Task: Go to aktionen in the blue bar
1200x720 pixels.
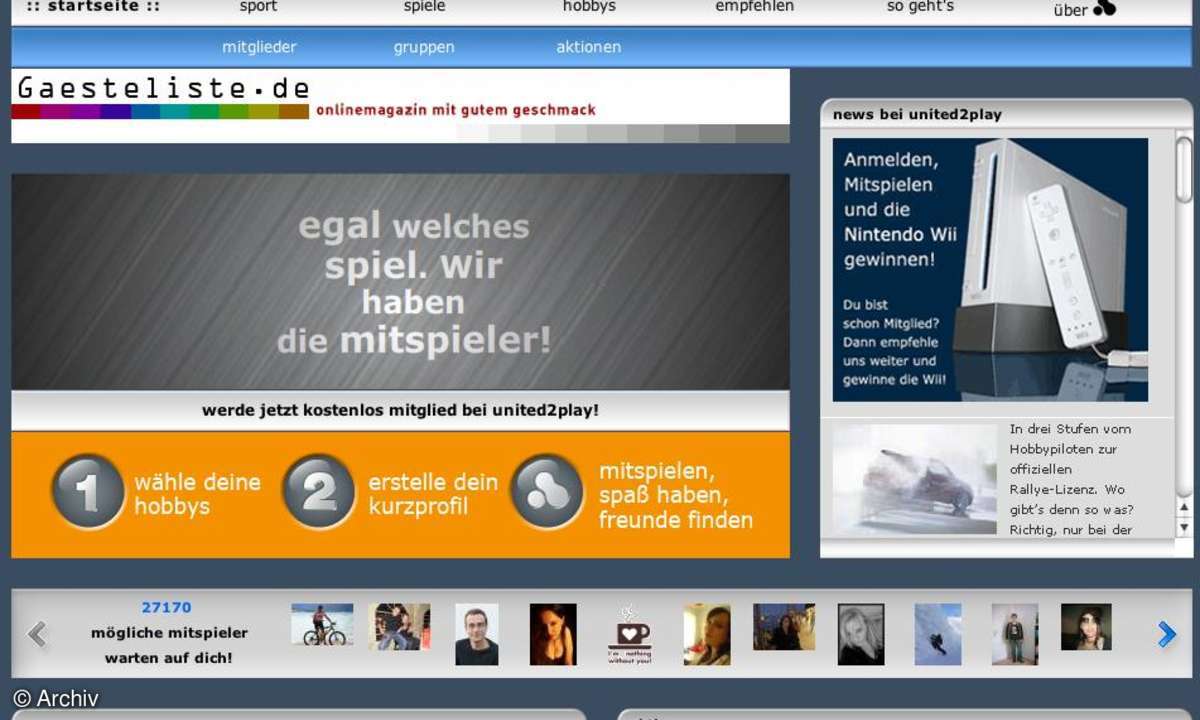Action: 588,47
